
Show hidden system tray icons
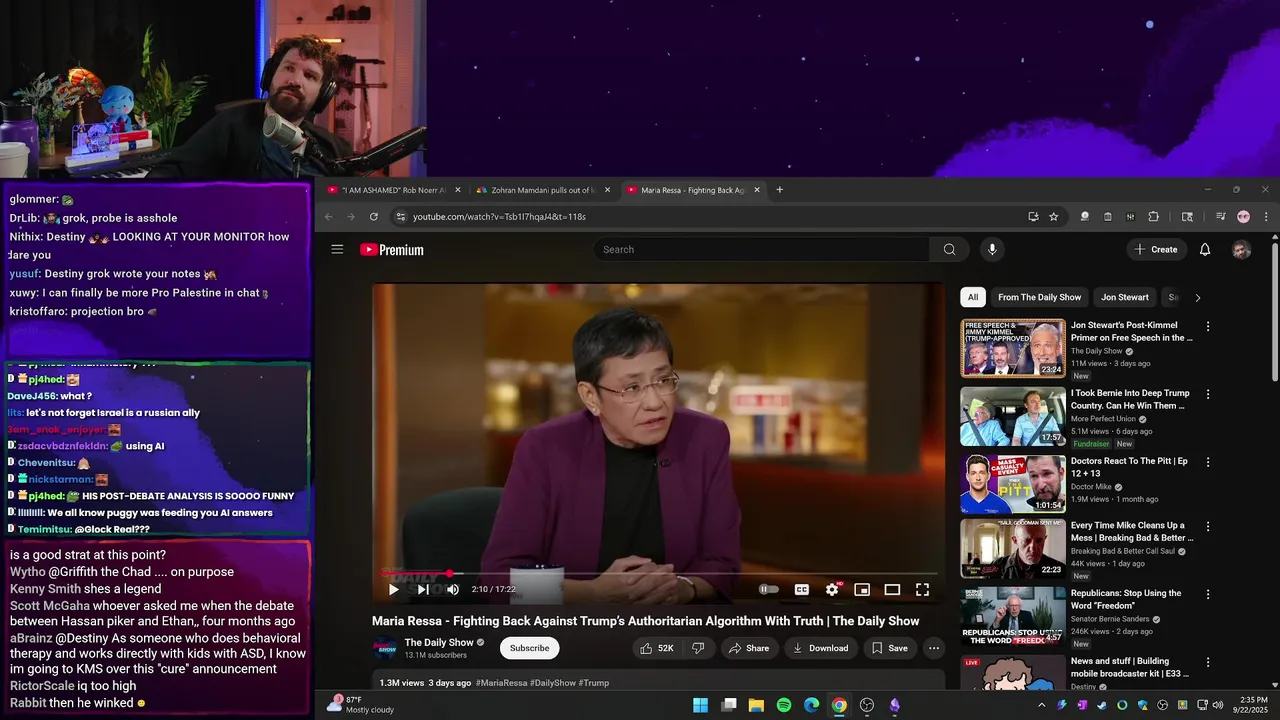click(x=1041, y=705)
